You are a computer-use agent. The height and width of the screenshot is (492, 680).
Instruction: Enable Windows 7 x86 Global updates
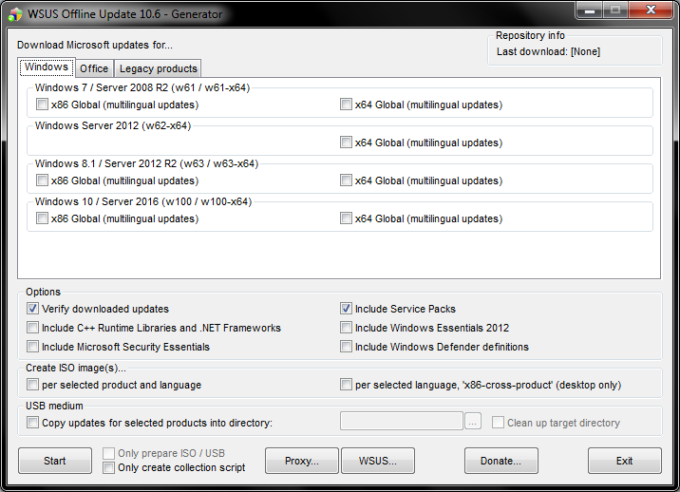click(42, 105)
